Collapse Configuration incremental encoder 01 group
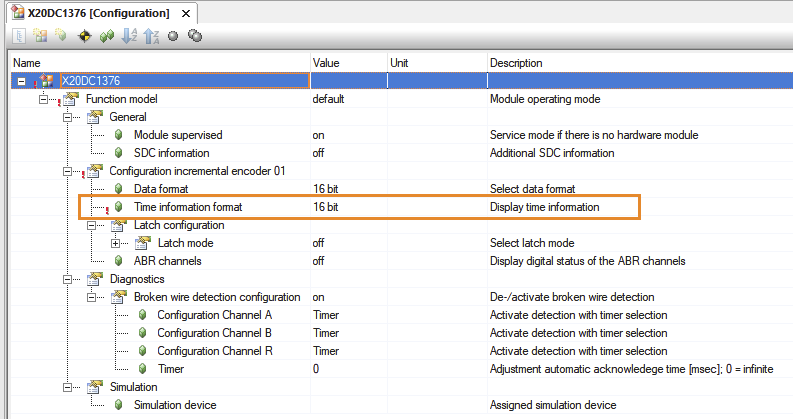 [67, 172]
